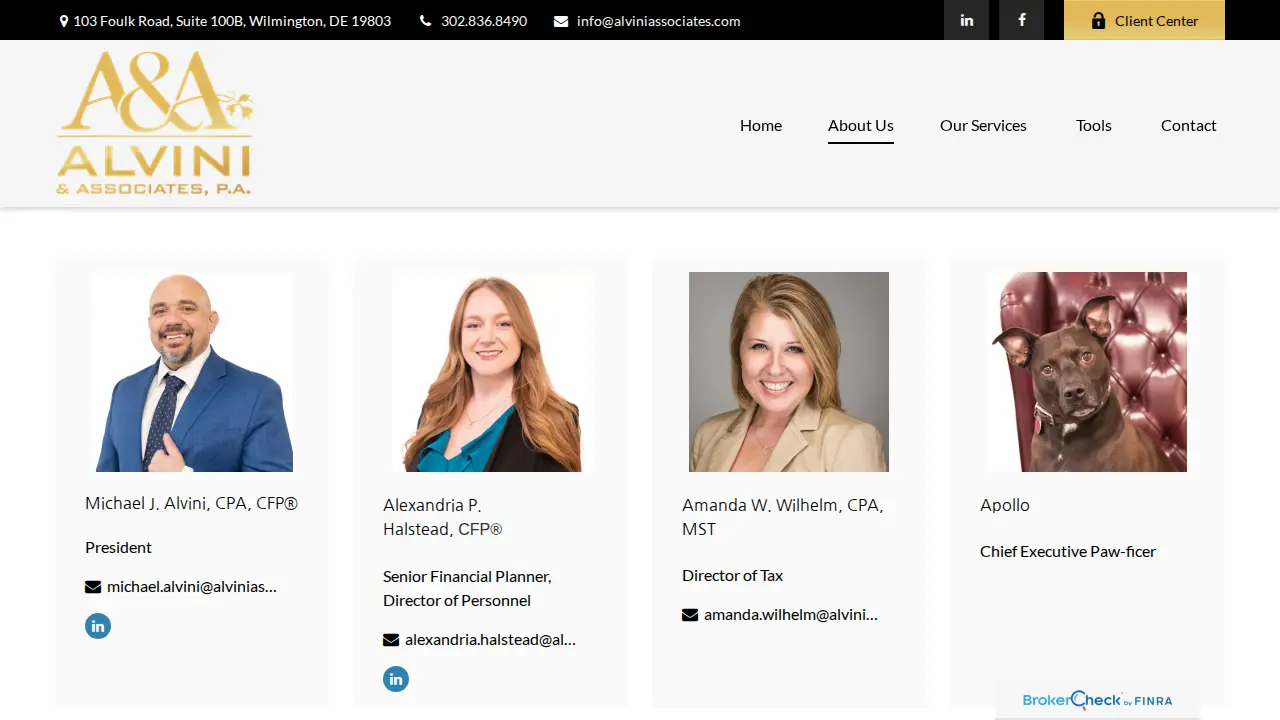The width and height of the screenshot is (1280, 720).
Task: Go to the Home menu item
Action: point(761,125)
